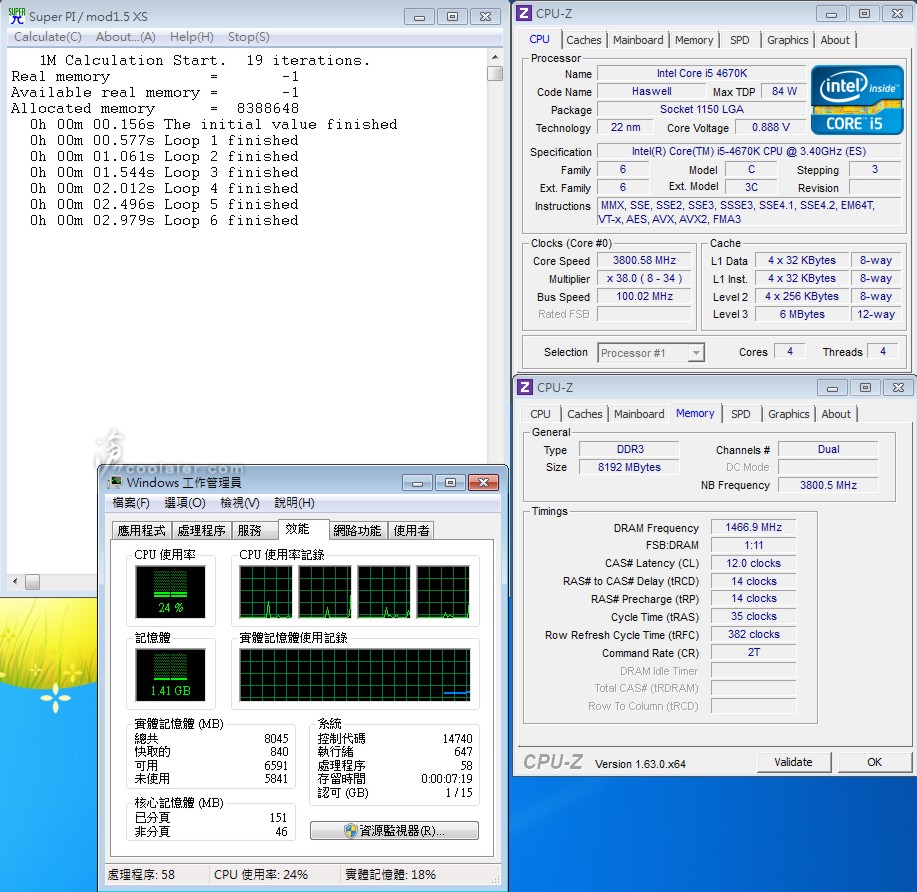Click 'Loop 6 finished' line in Super PI
The image size is (917, 892).
click(164, 221)
